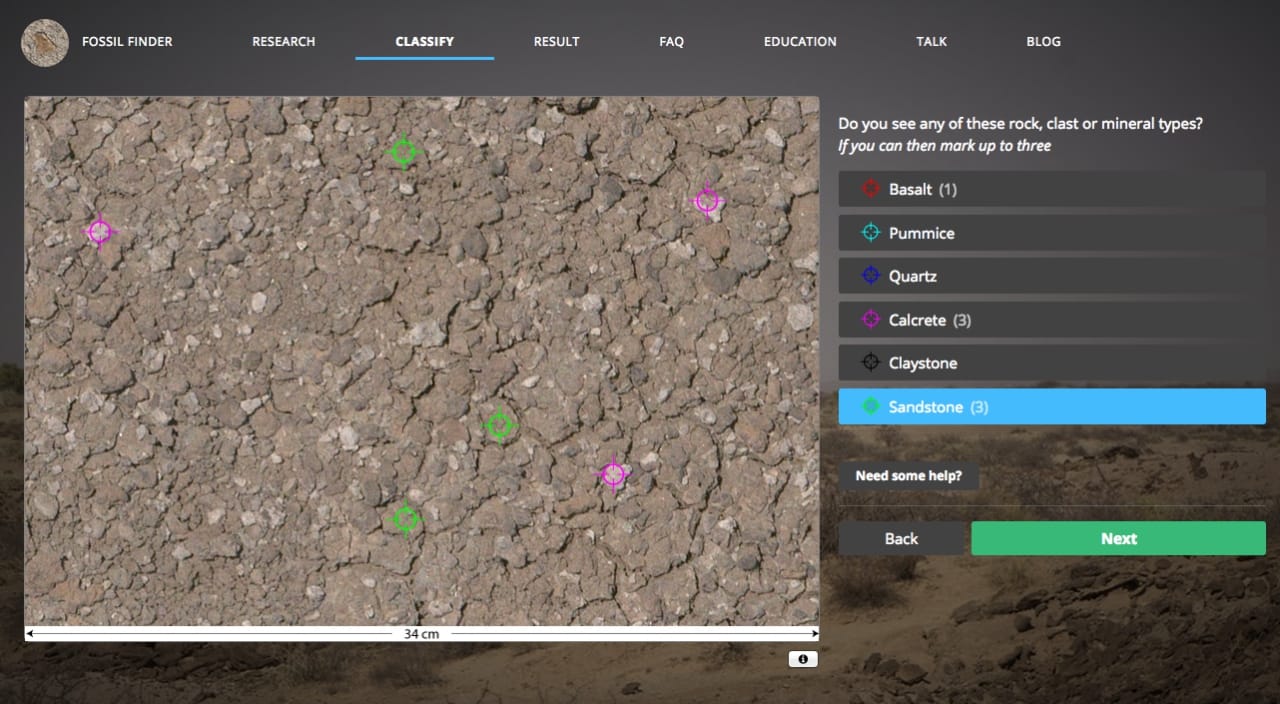Switch to the Talk tab

coord(931,41)
